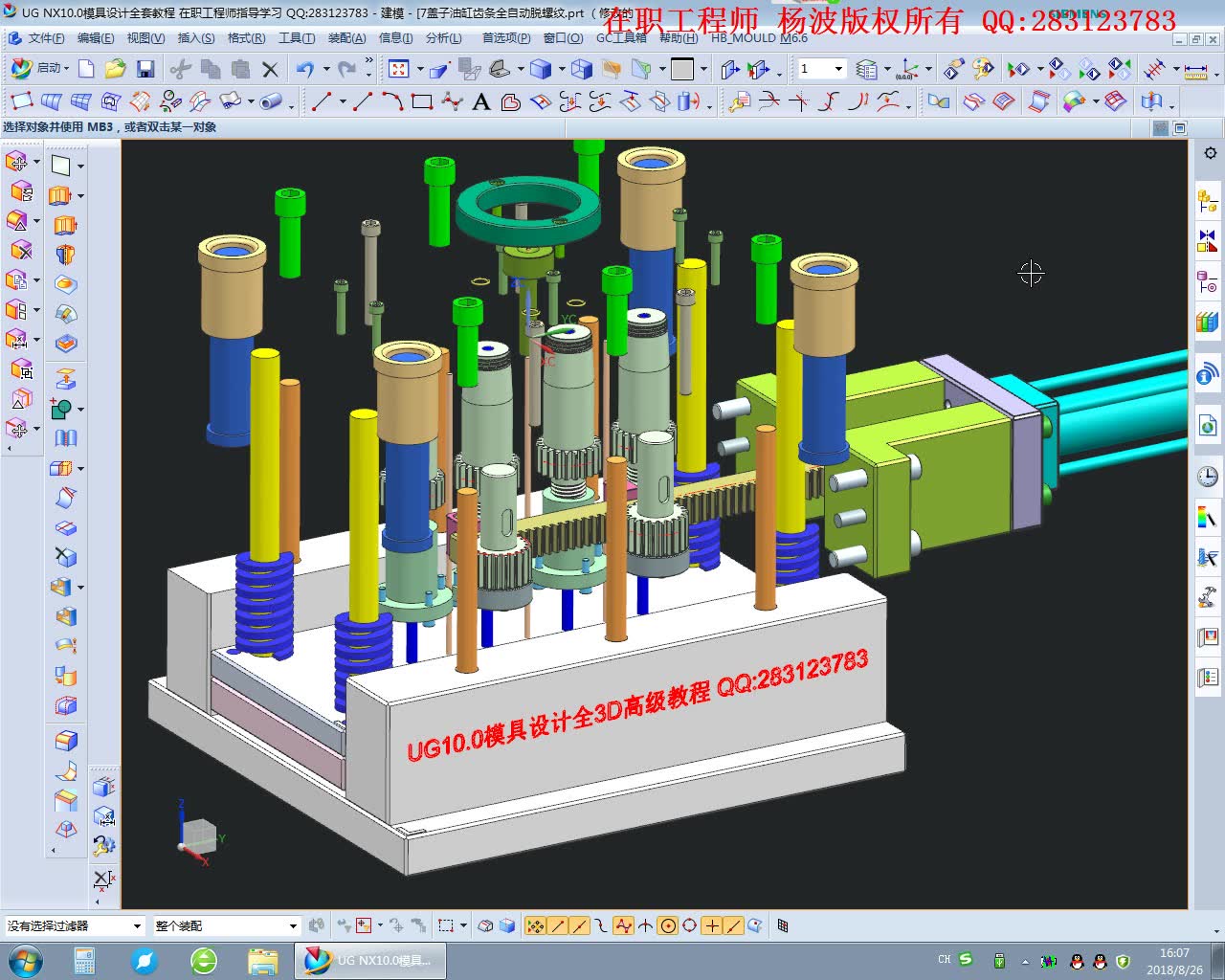This screenshot has height=980, width=1225.
Task: Open the settings gear in resource bar
Action: (1210, 153)
